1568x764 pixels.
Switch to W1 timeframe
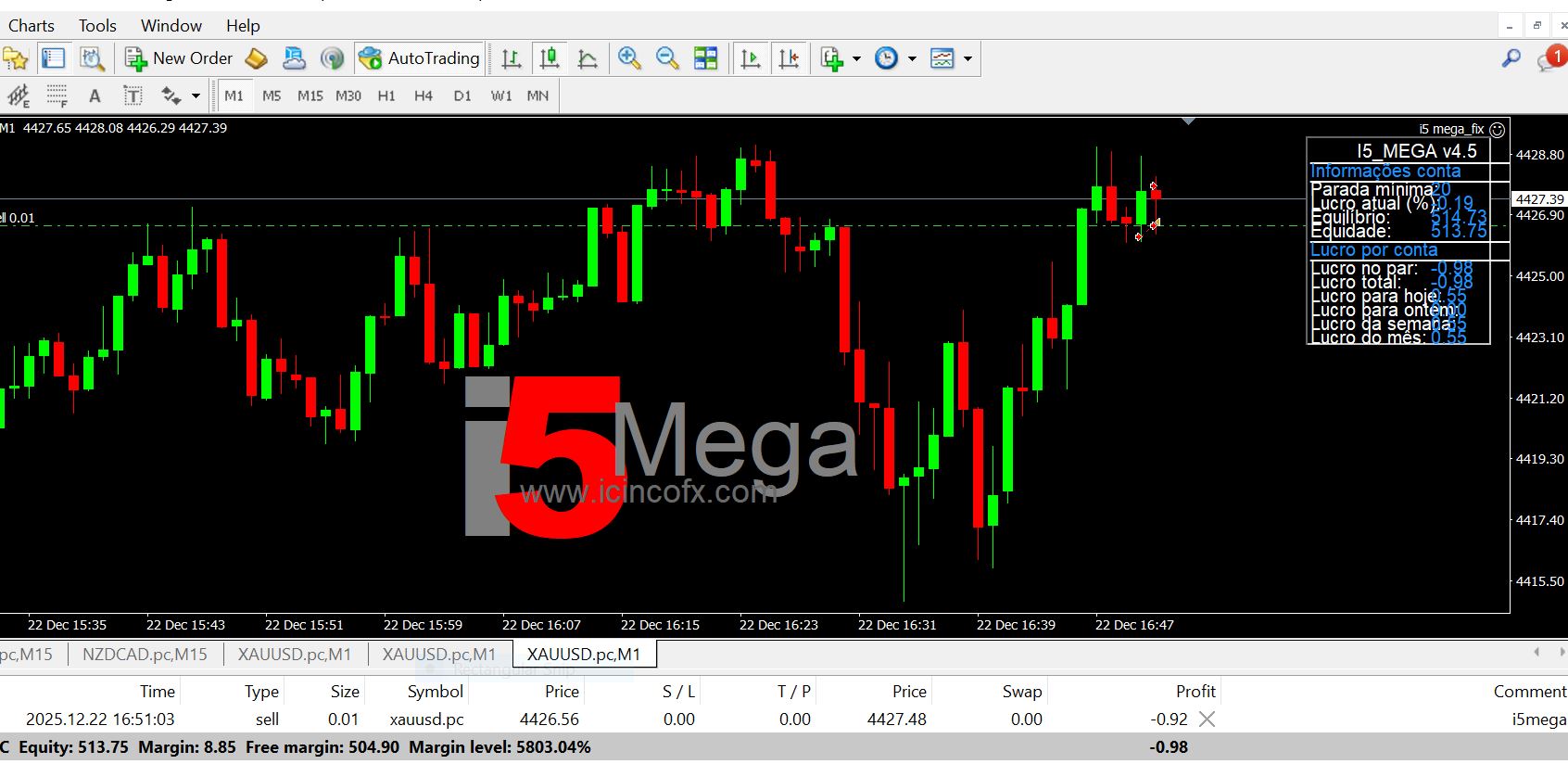click(x=501, y=95)
